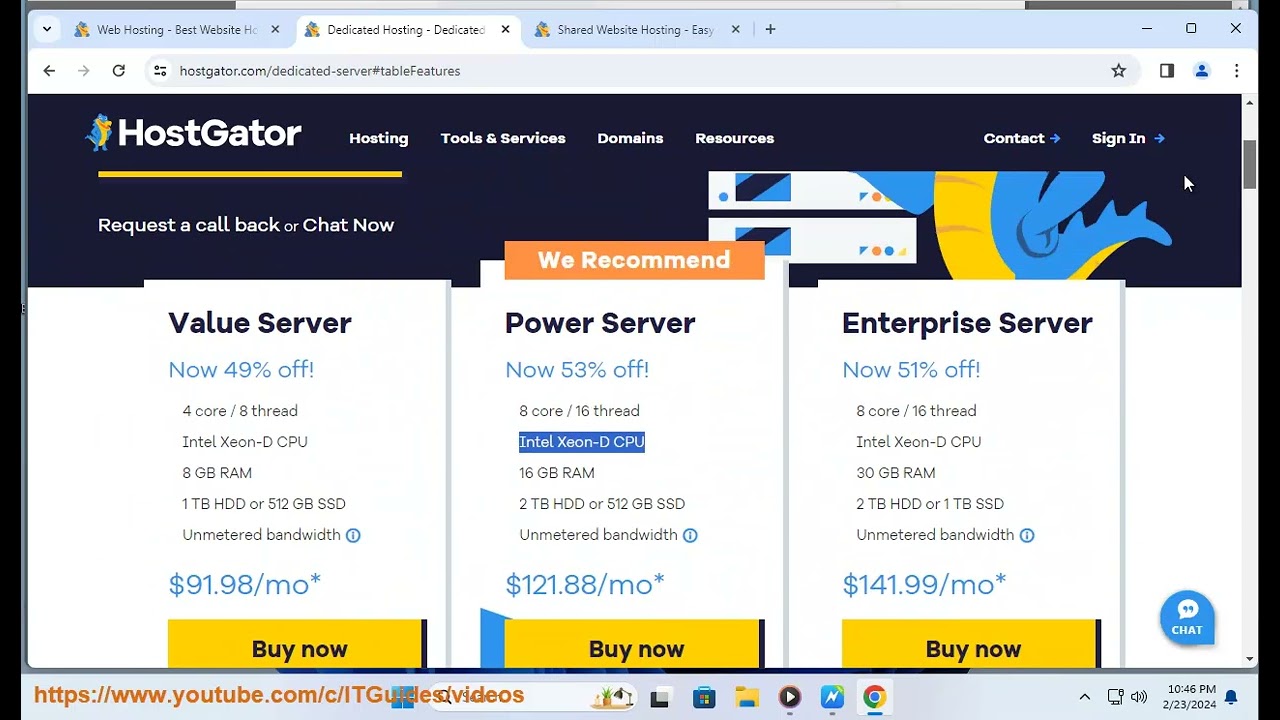
Task: Click highlighted Intel Xeon-D CPU text
Action: tap(582, 442)
